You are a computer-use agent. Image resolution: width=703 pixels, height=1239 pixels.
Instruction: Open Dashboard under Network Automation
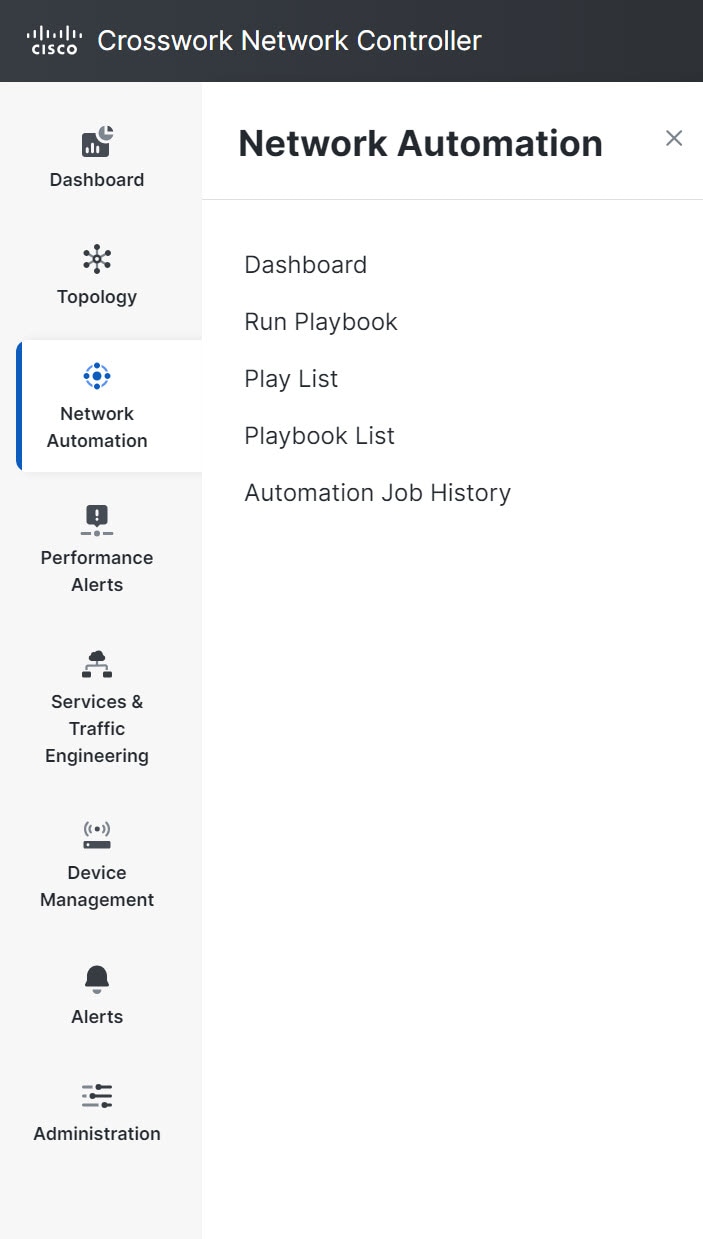tap(305, 264)
